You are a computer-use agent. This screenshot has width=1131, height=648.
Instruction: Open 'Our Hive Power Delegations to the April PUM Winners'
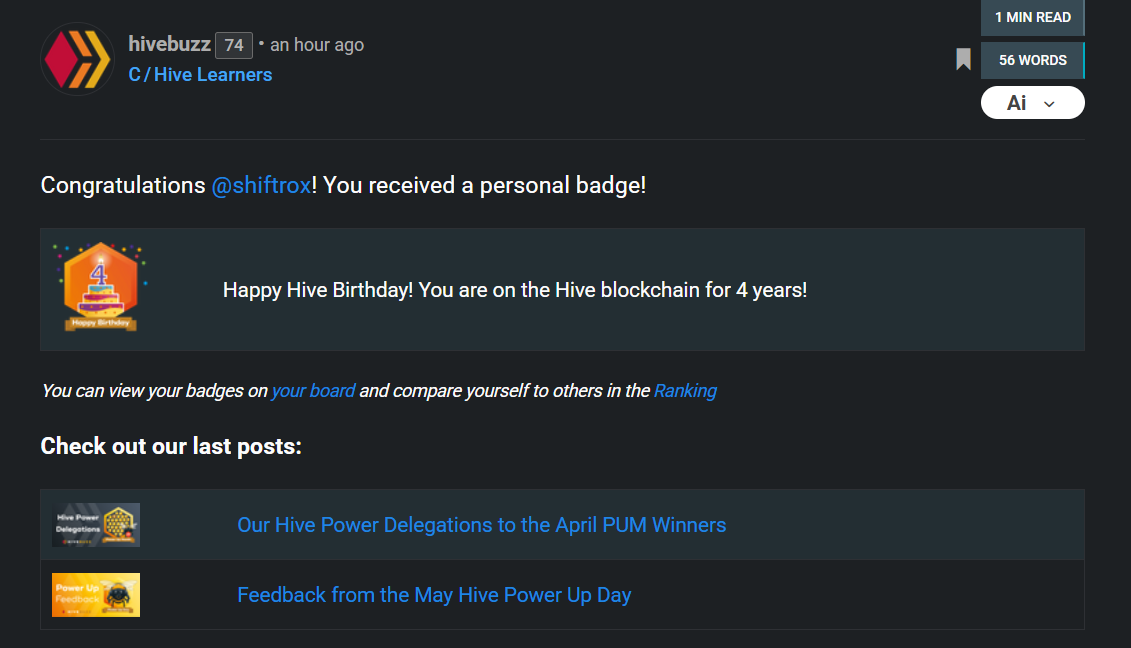(x=482, y=525)
